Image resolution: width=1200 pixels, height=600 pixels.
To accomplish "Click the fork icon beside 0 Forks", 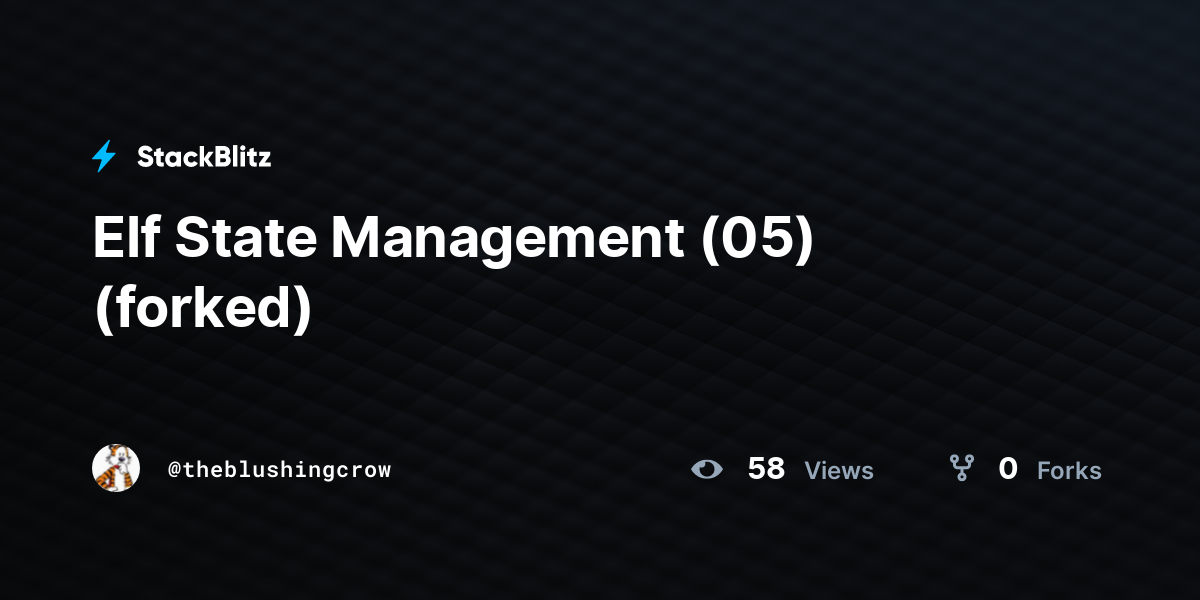I will pyautogui.click(x=961, y=468).
